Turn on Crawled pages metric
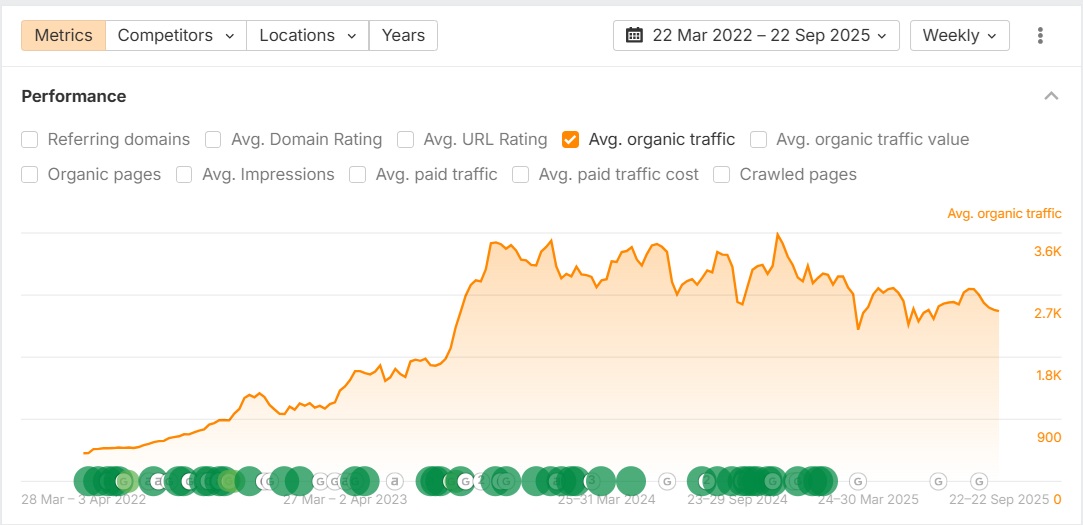 click(x=722, y=175)
